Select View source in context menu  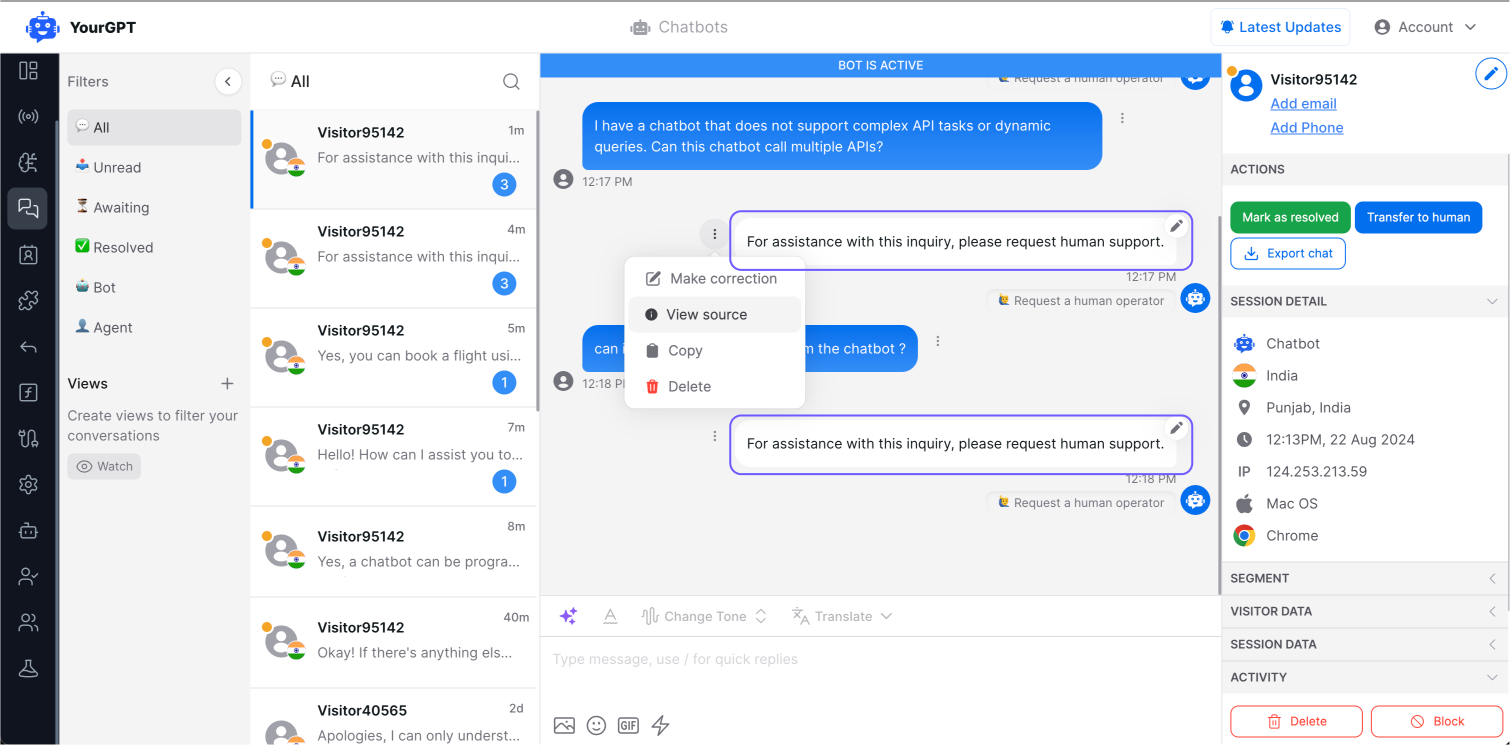pyautogui.click(x=706, y=315)
